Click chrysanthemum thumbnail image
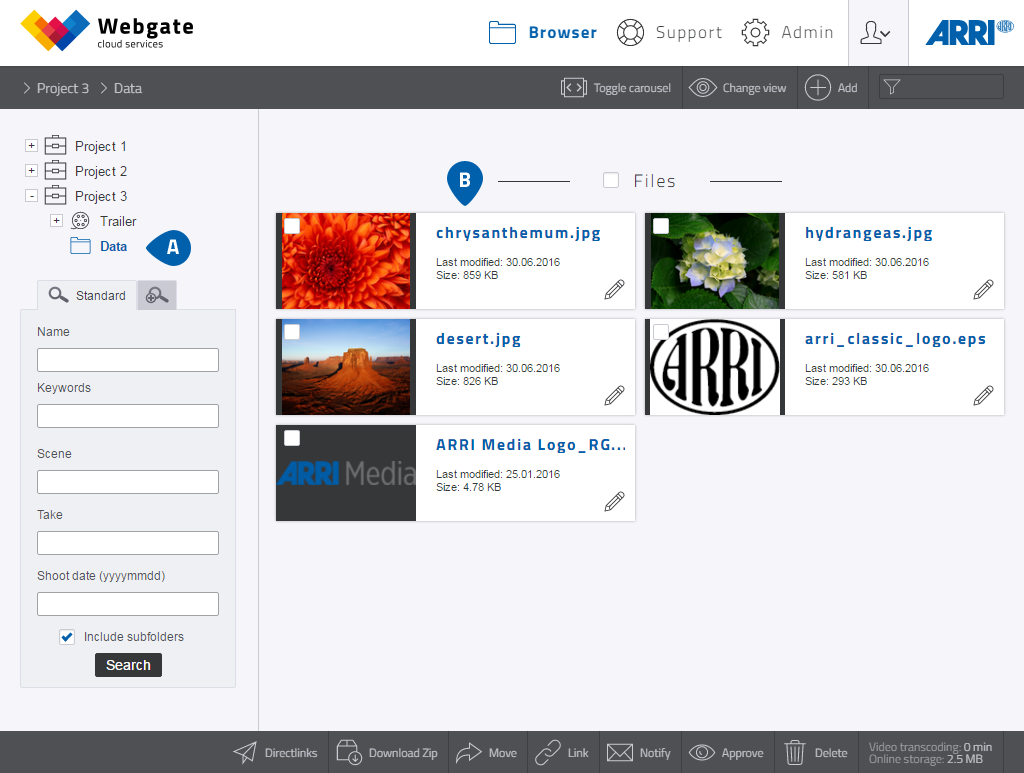The height and width of the screenshot is (773, 1024). [346, 261]
